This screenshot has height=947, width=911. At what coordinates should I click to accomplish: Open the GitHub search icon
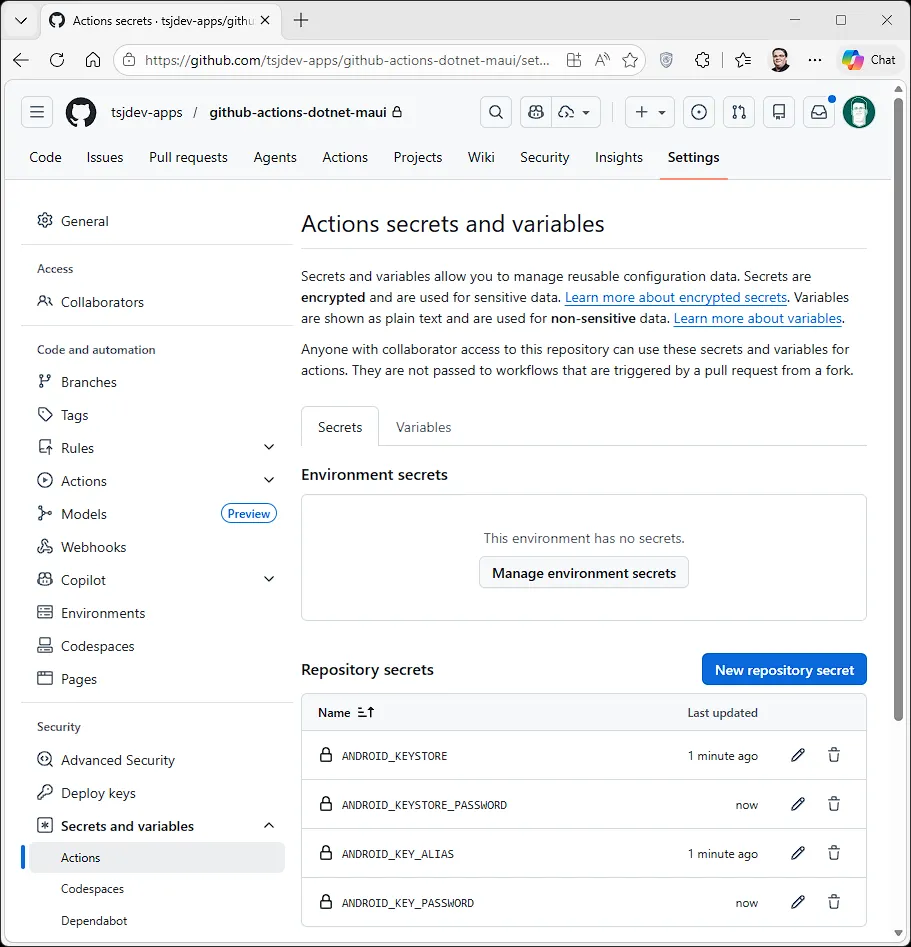pyautogui.click(x=496, y=112)
